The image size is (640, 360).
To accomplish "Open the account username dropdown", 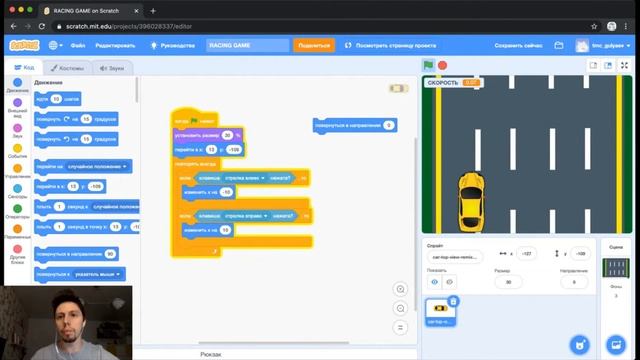I will pos(604,45).
